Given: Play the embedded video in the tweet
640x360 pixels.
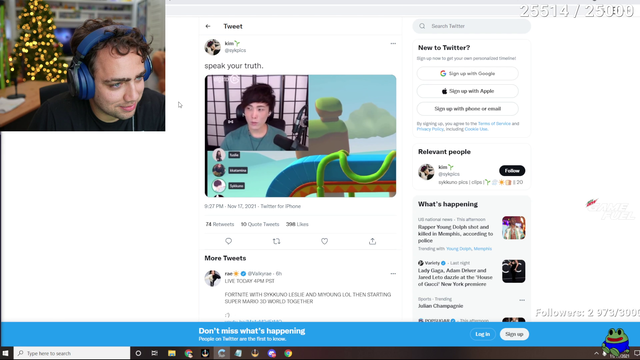Looking at the screenshot, I should pyautogui.click(x=300, y=136).
